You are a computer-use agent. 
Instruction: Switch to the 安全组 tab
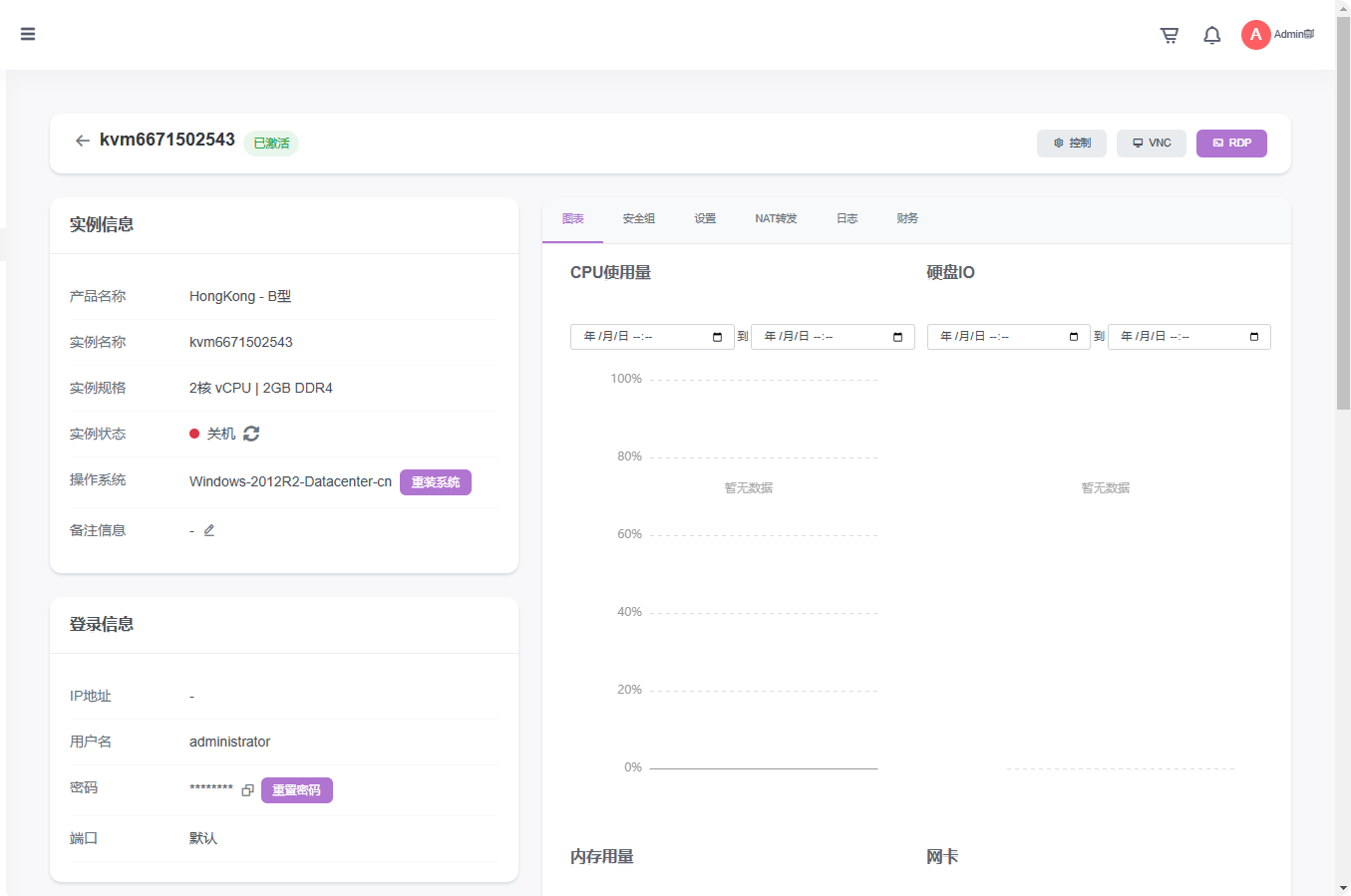(638, 218)
